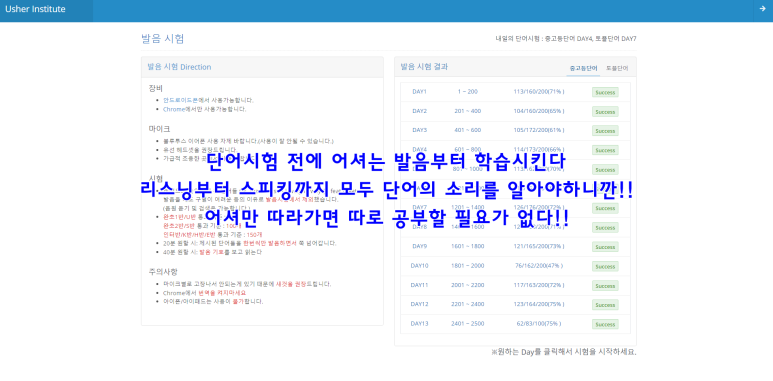Open the DAY9 test link
The image size is (773, 381).
(419, 246)
